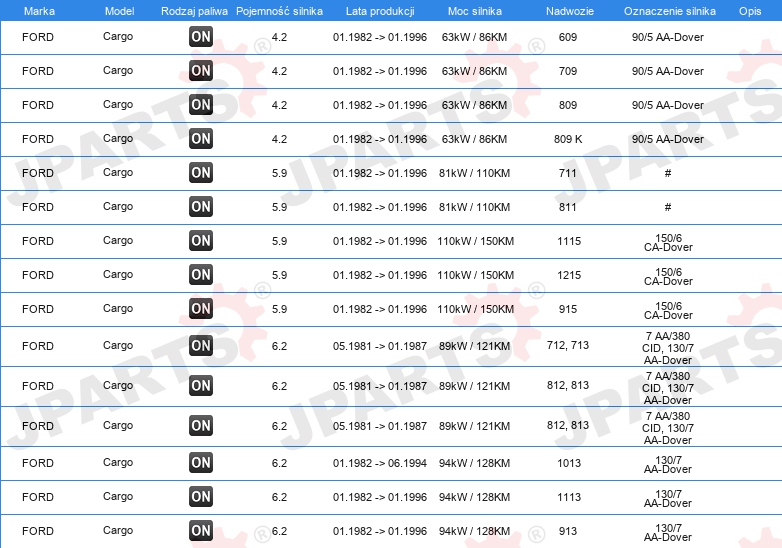Select body code 609
Screen dimensions: 782x548
pos(568,37)
